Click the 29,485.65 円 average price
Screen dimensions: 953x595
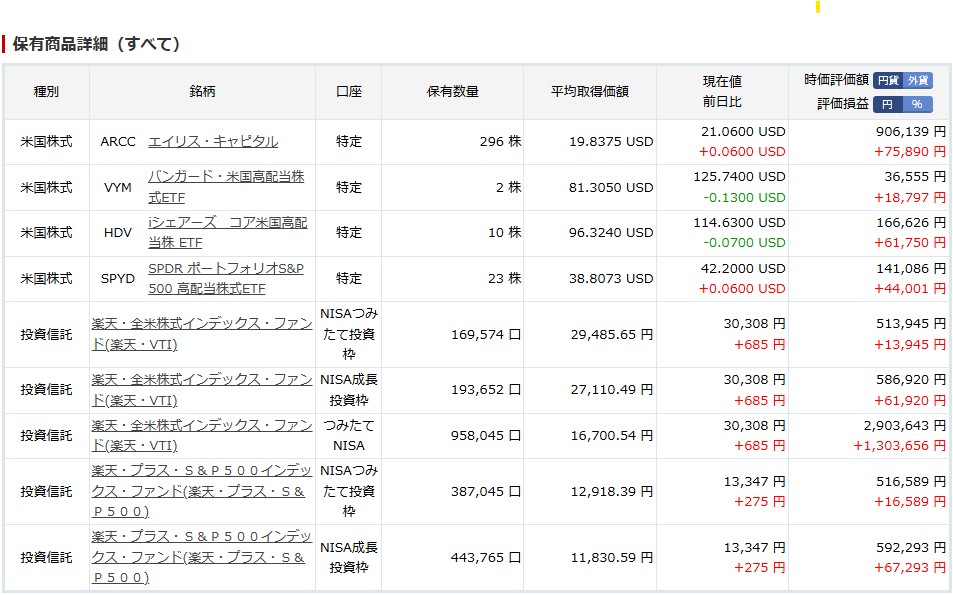pos(611,334)
